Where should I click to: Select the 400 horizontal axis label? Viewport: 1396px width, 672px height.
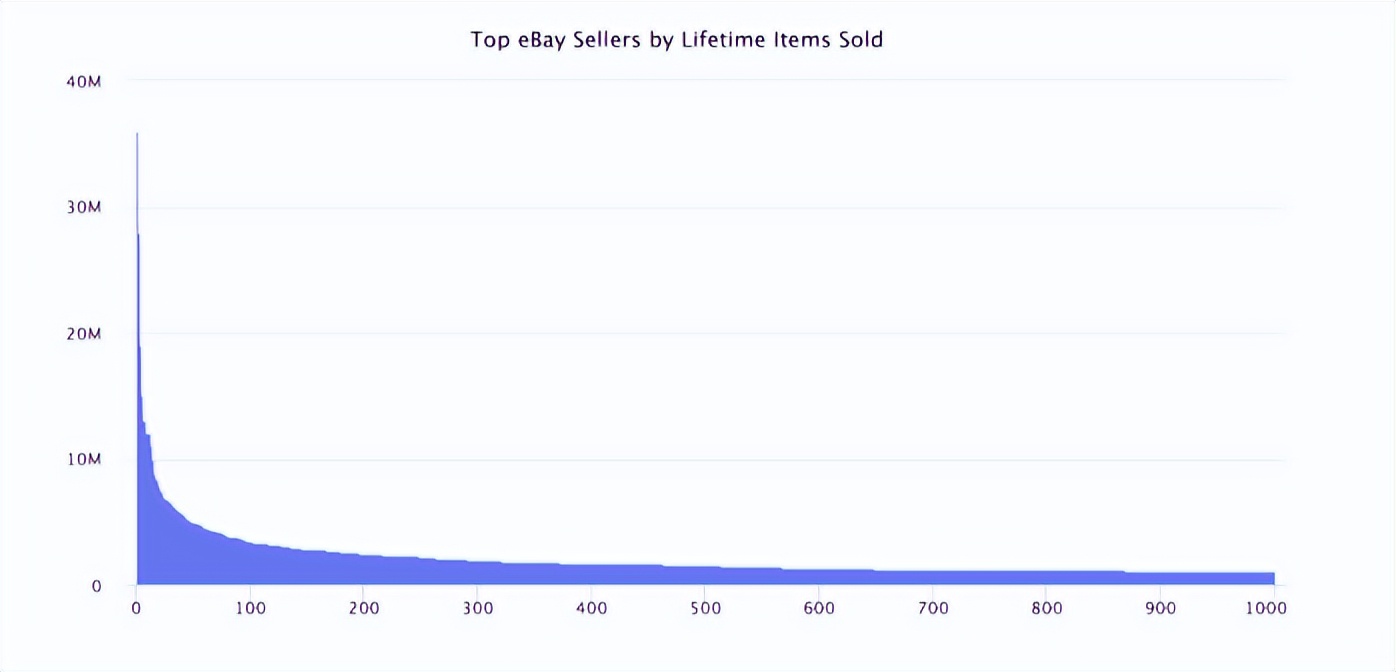[592, 607]
